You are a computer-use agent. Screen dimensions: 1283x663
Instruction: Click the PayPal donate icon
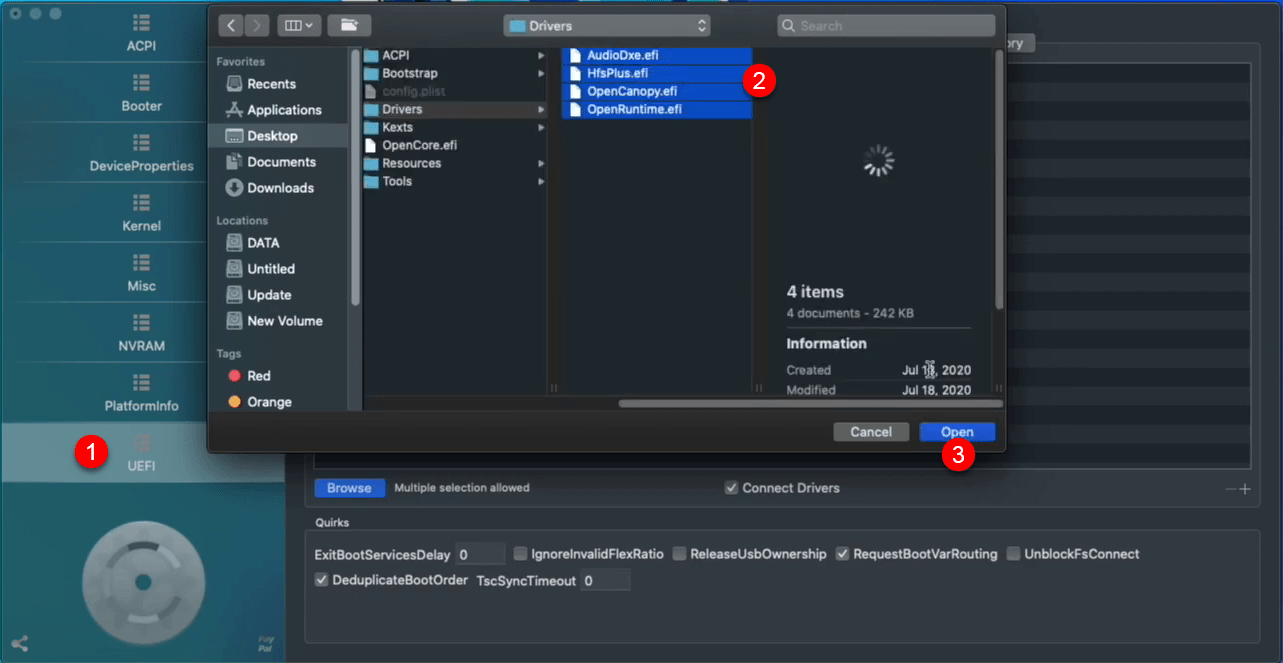click(x=265, y=642)
